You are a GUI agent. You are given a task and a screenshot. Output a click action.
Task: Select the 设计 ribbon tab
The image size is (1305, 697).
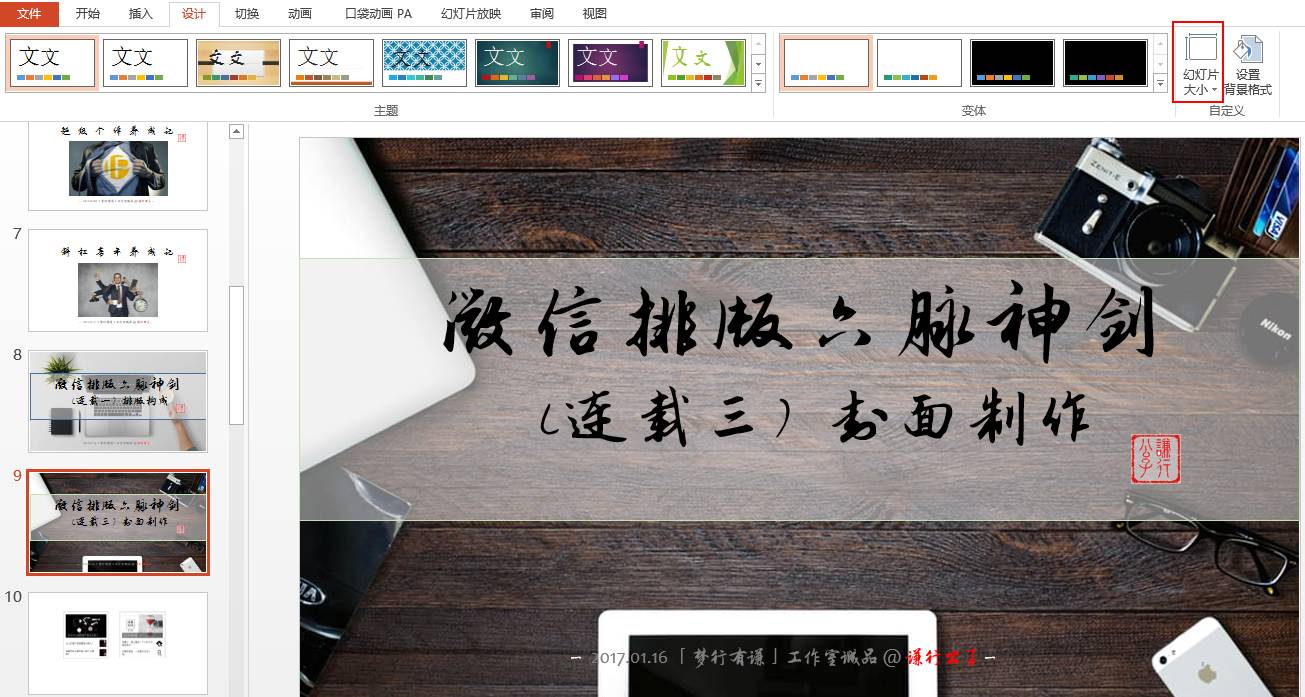pyautogui.click(x=193, y=14)
